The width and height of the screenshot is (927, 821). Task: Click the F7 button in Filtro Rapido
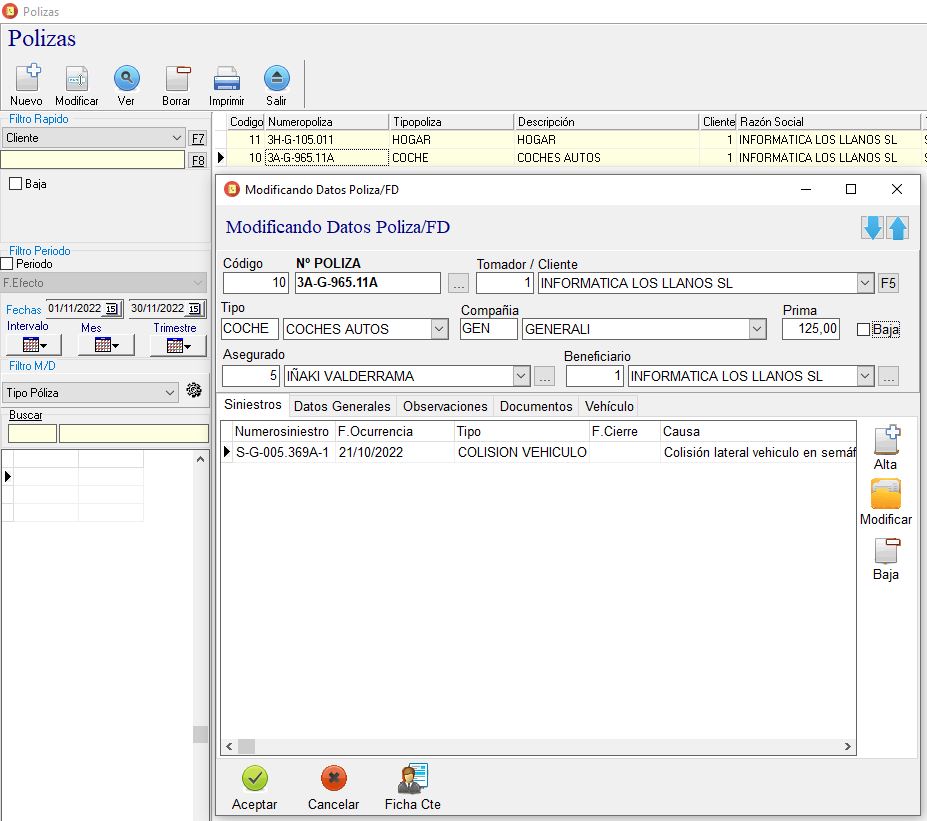coord(198,138)
